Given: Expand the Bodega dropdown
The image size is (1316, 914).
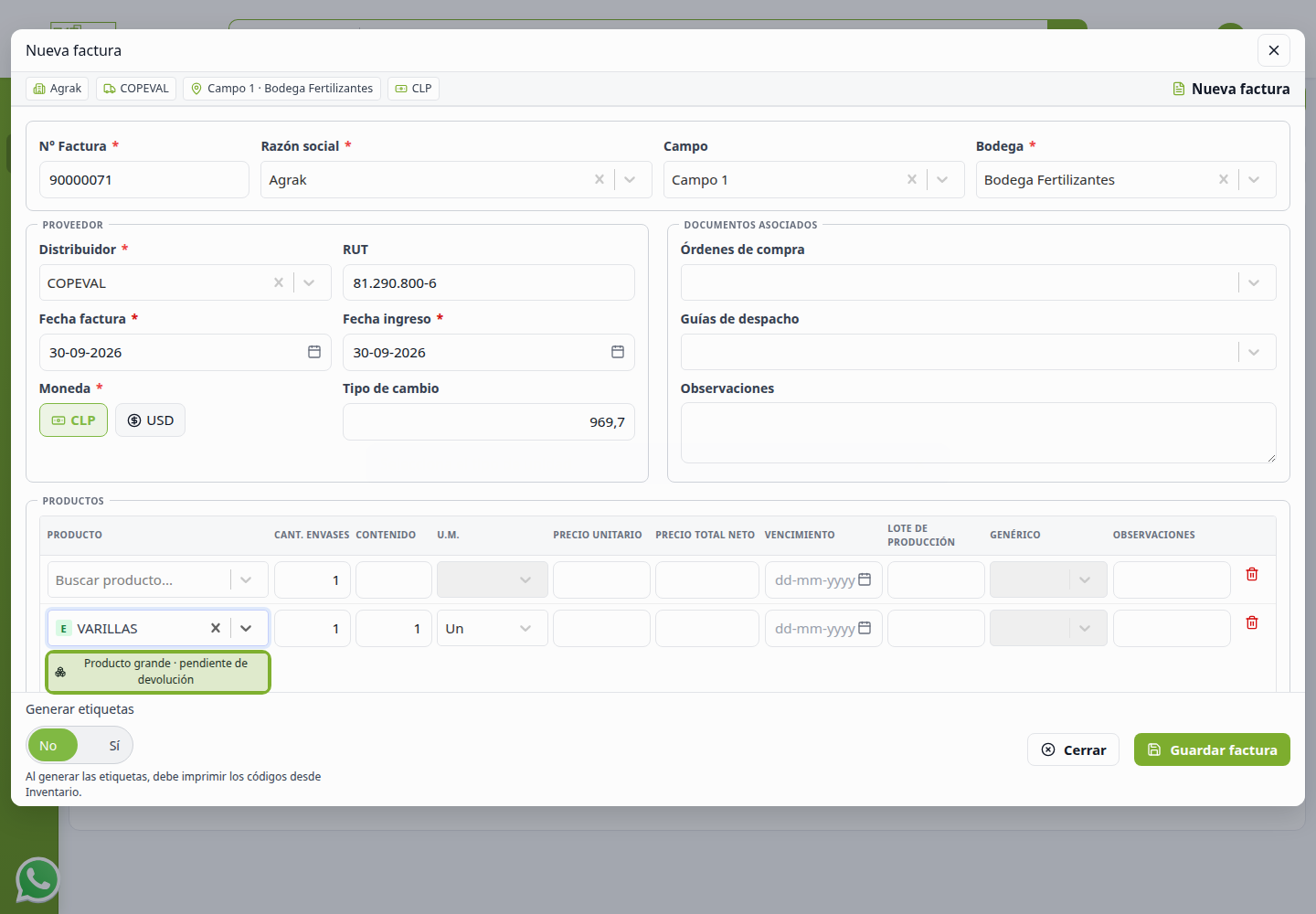Looking at the screenshot, I should coord(1255,179).
